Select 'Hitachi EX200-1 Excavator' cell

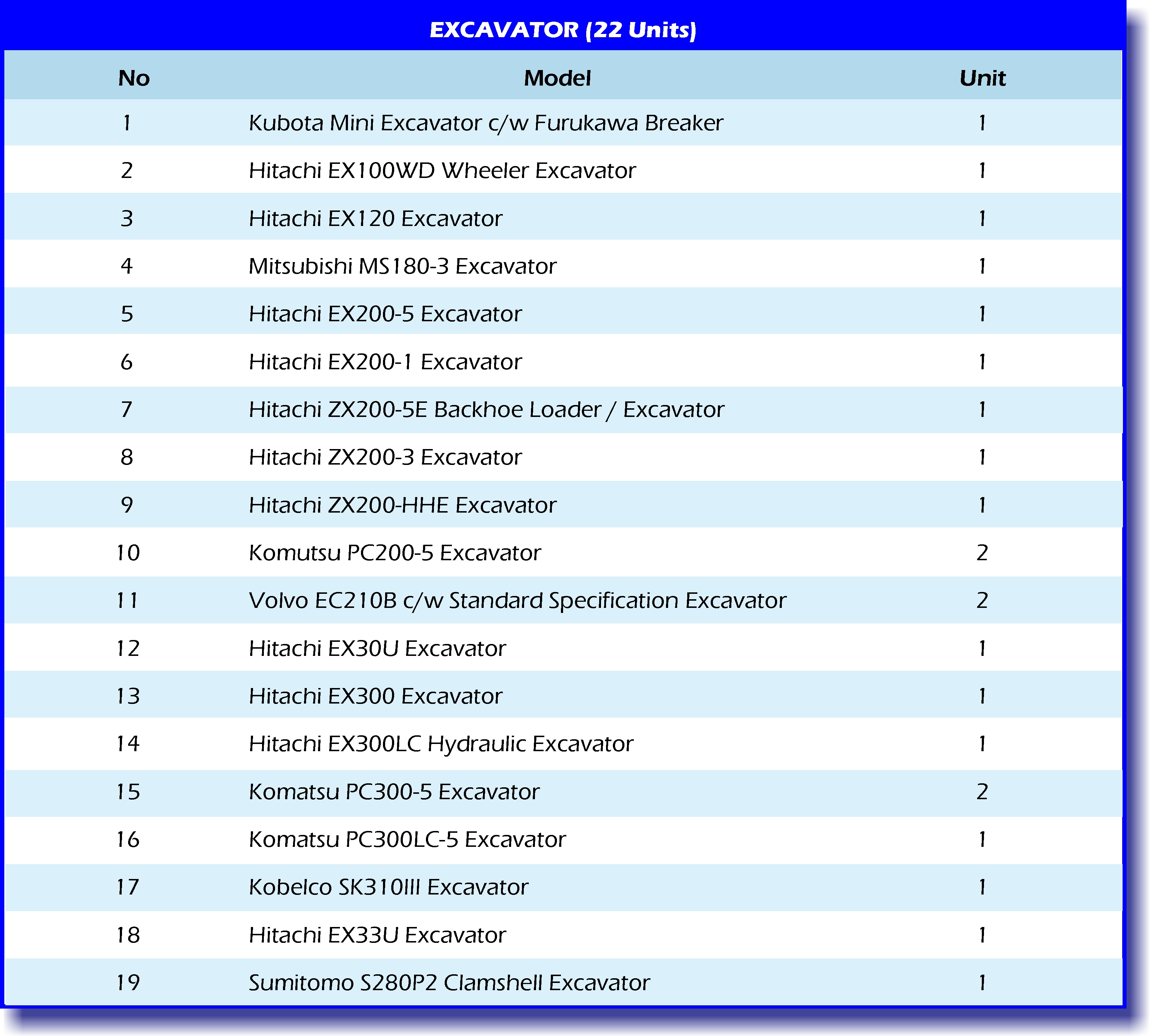tap(385, 361)
